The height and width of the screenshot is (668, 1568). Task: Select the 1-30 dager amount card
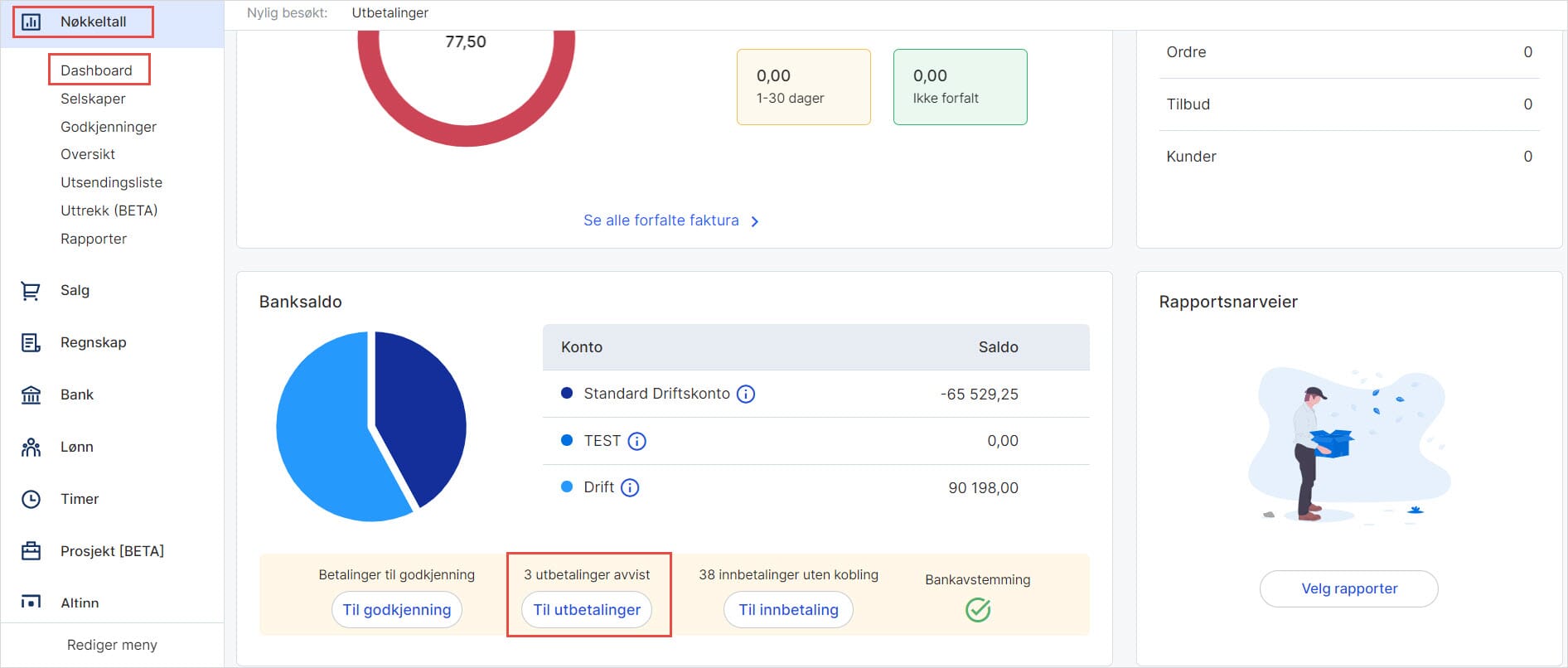pyautogui.click(x=804, y=87)
